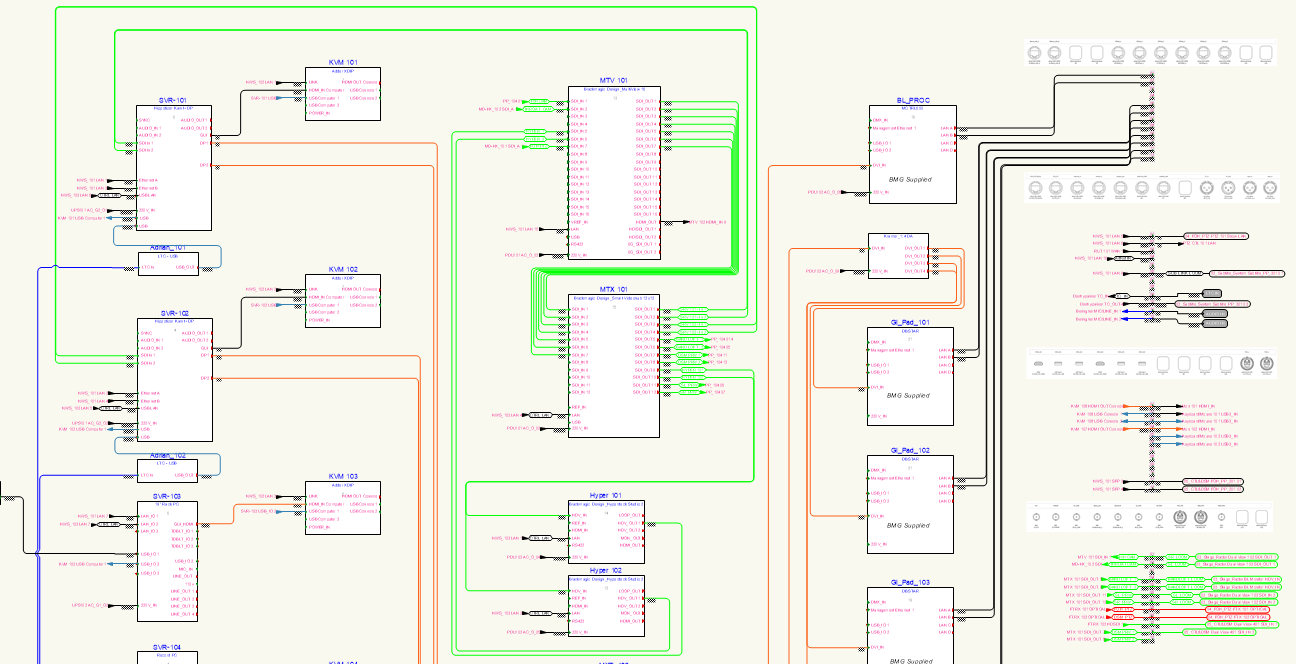
Task: Select the MTX 101 video hub block
Action: pyautogui.click(x=614, y=365)
